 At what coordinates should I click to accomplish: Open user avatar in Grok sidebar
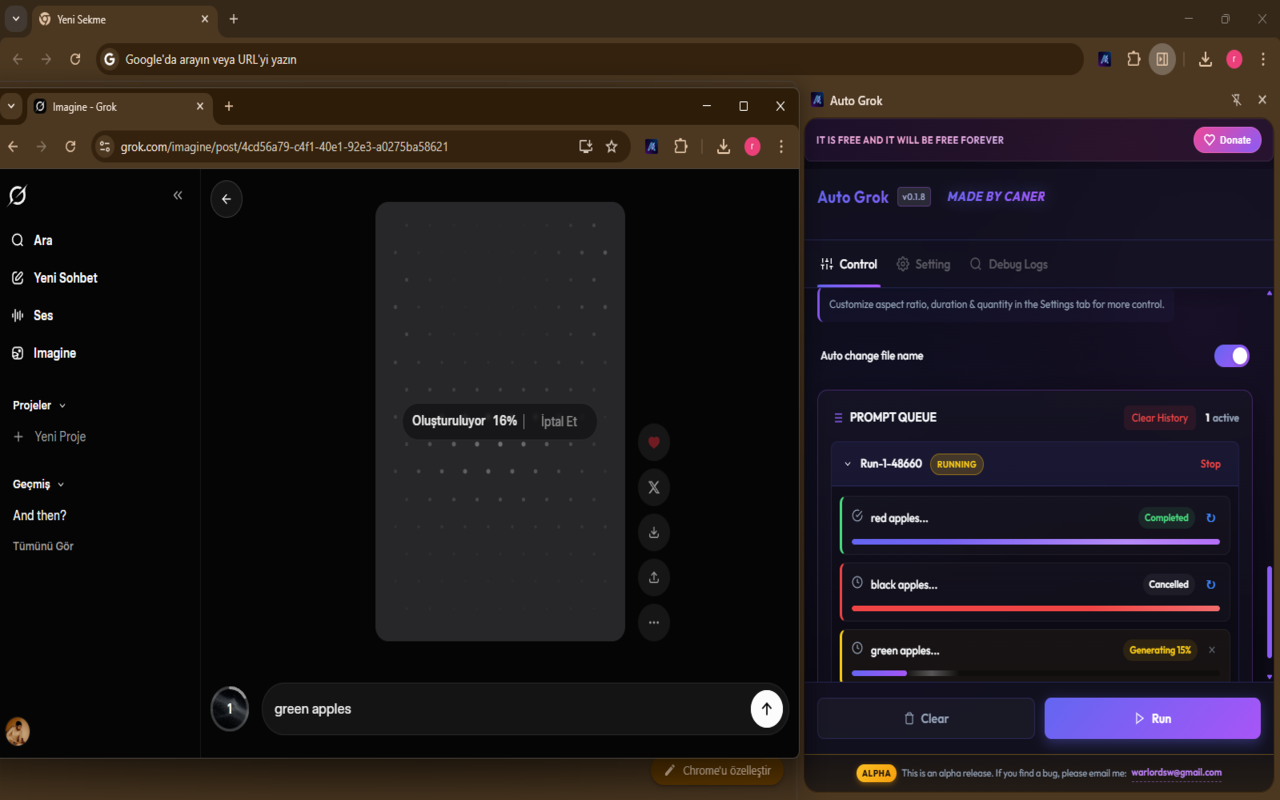click(x=17, y=732)
